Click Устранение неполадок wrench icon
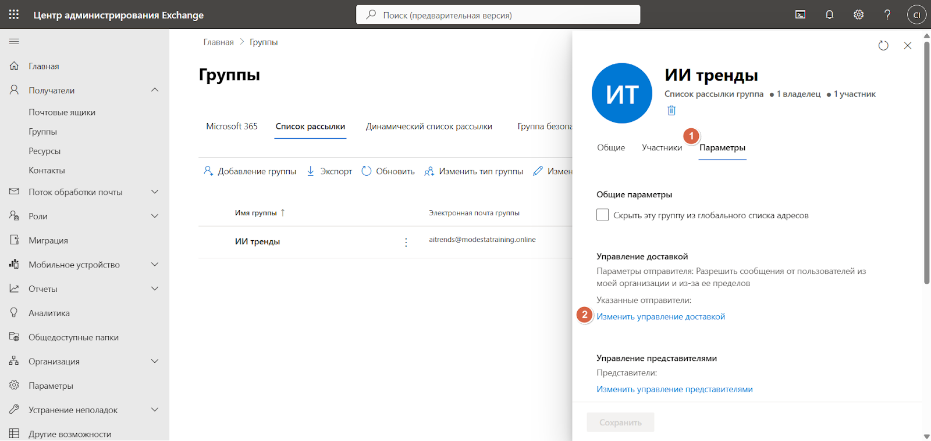This screenshot has height=441, width=931. click(14, 410)
